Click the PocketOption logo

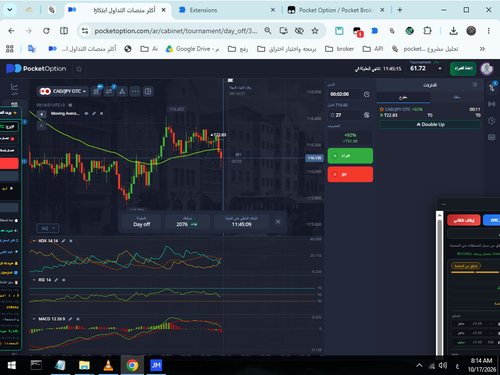[36, 69]
